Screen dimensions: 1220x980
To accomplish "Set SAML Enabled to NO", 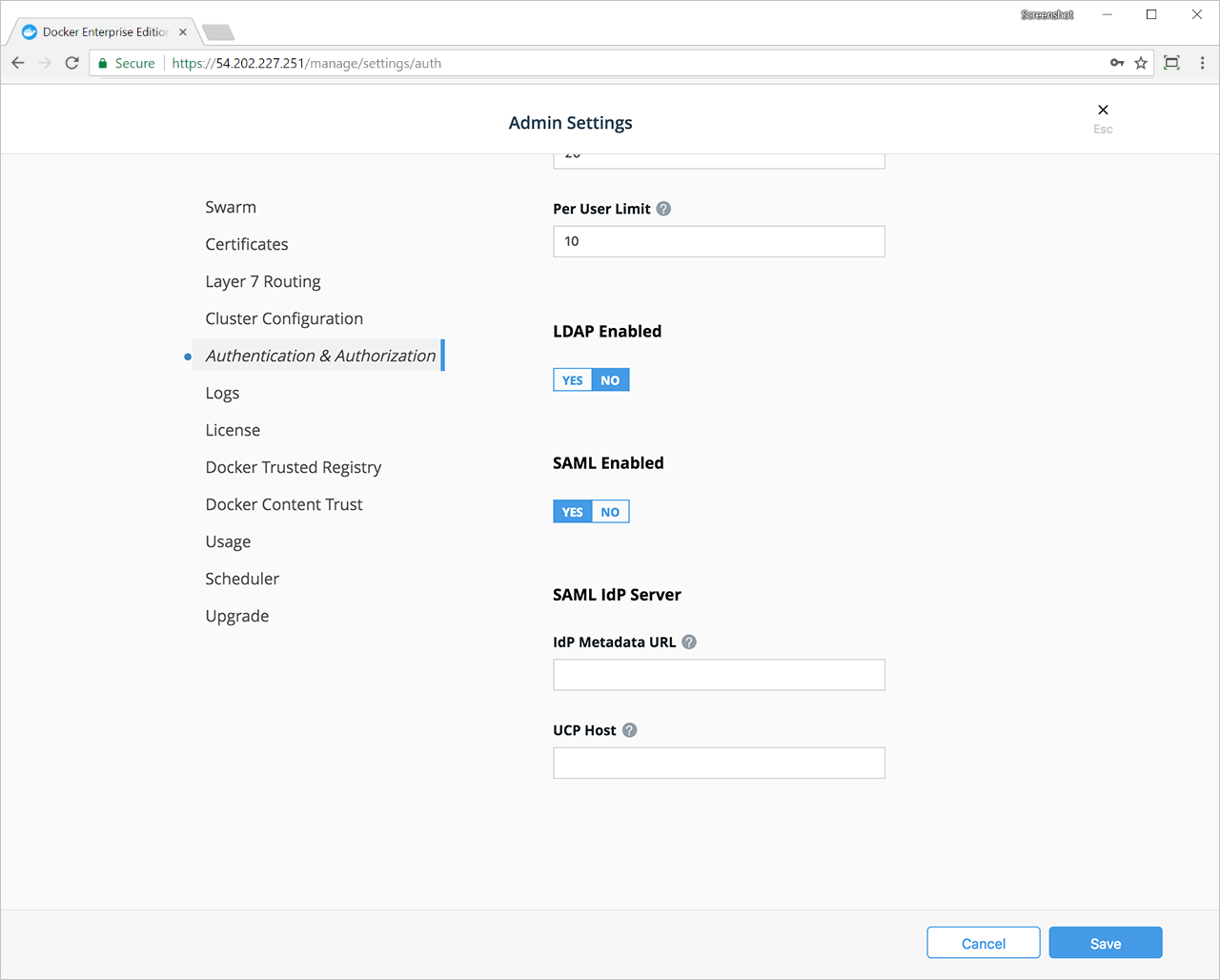I will tap(610, 512).
